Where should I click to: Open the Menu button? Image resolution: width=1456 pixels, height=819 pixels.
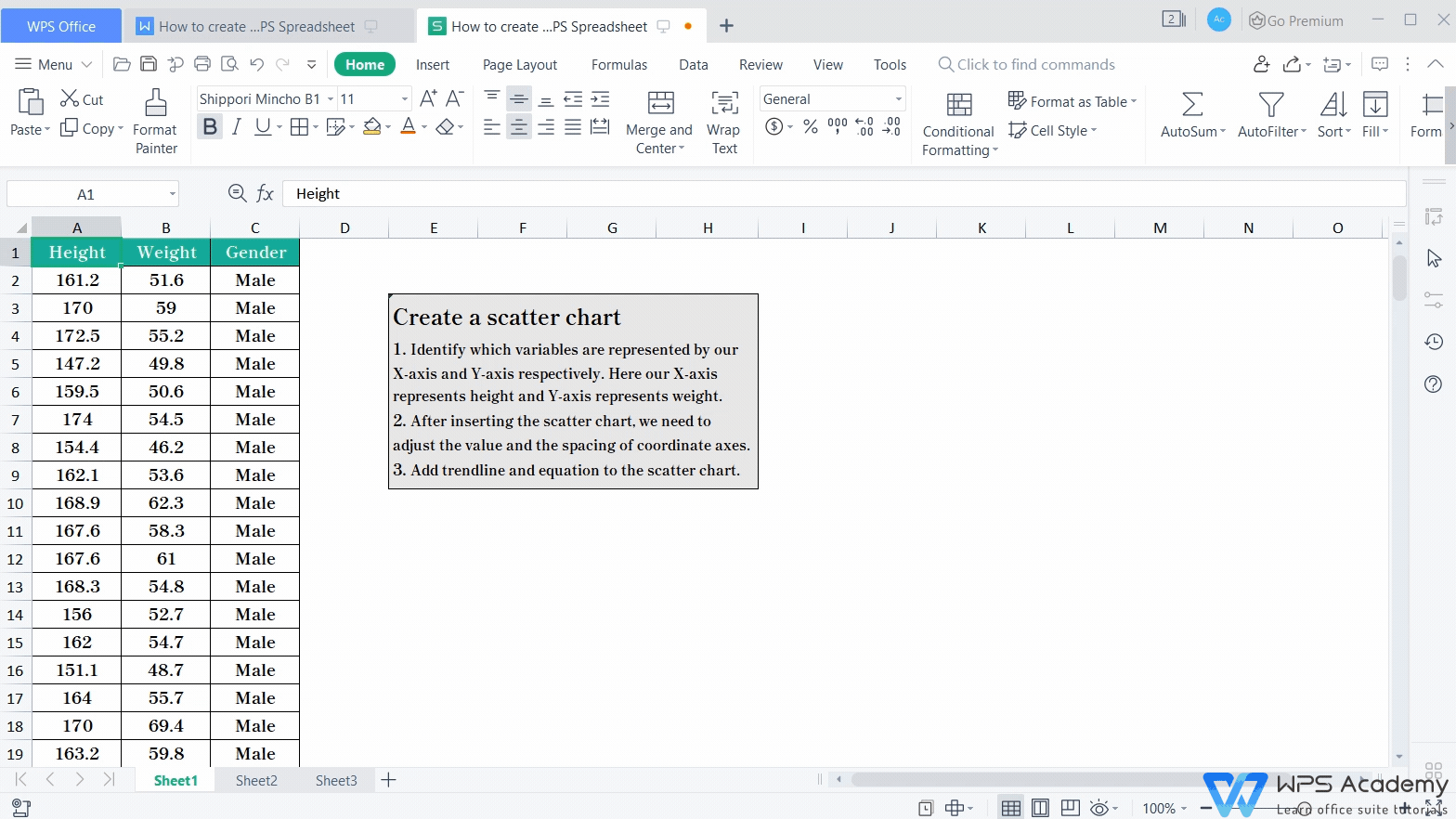pyautogui.click(x=54, y=64)
